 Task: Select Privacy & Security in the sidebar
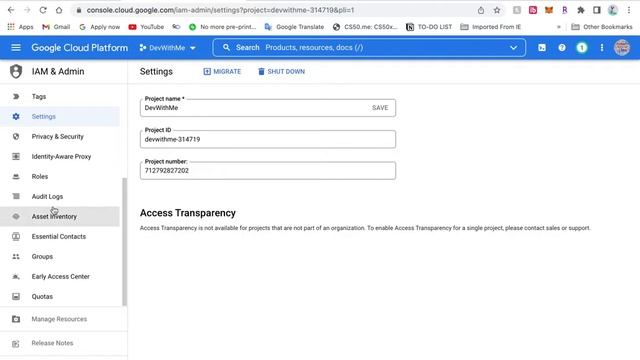tap(58, 136)
